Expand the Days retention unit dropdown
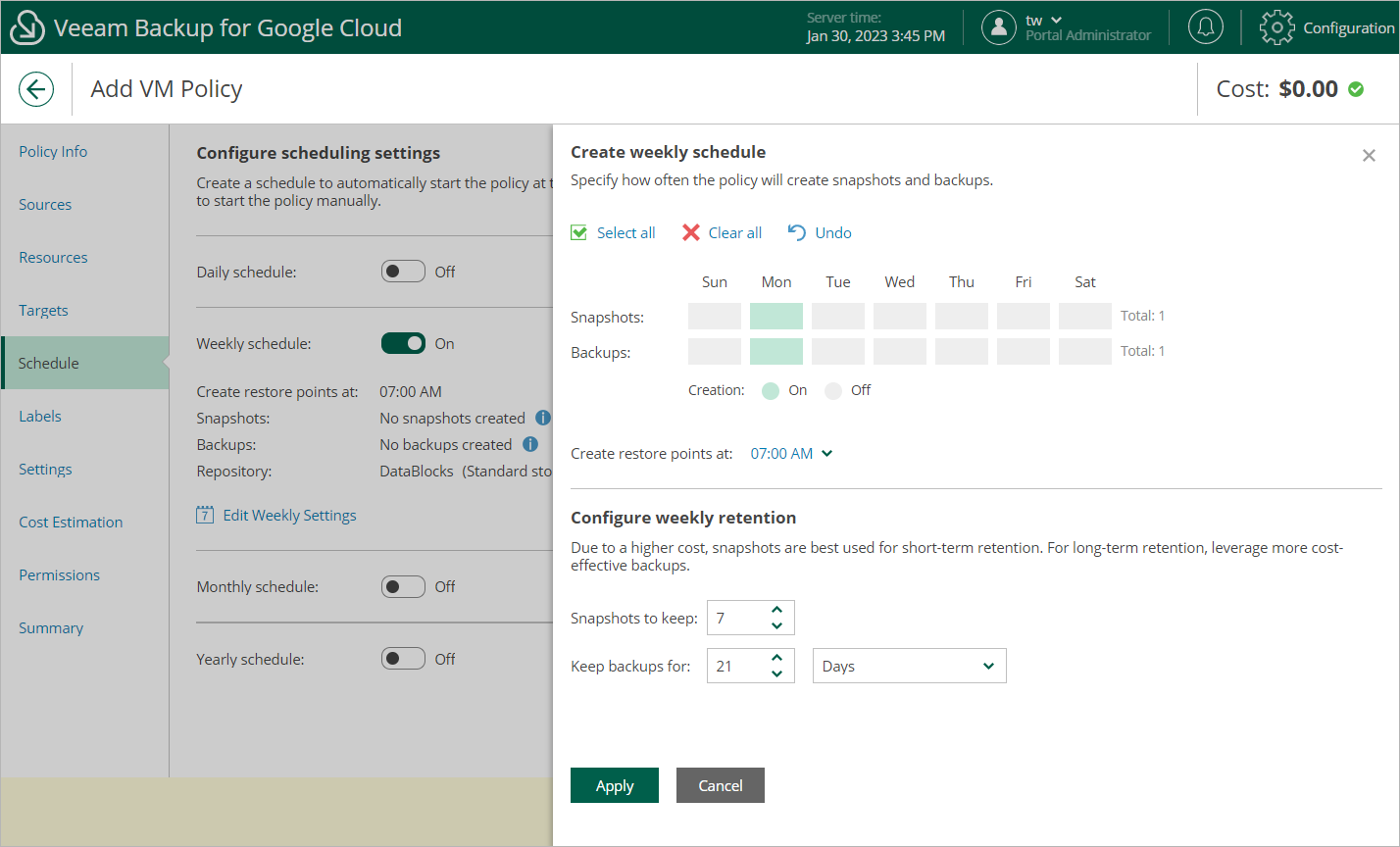 coord(909,666)
